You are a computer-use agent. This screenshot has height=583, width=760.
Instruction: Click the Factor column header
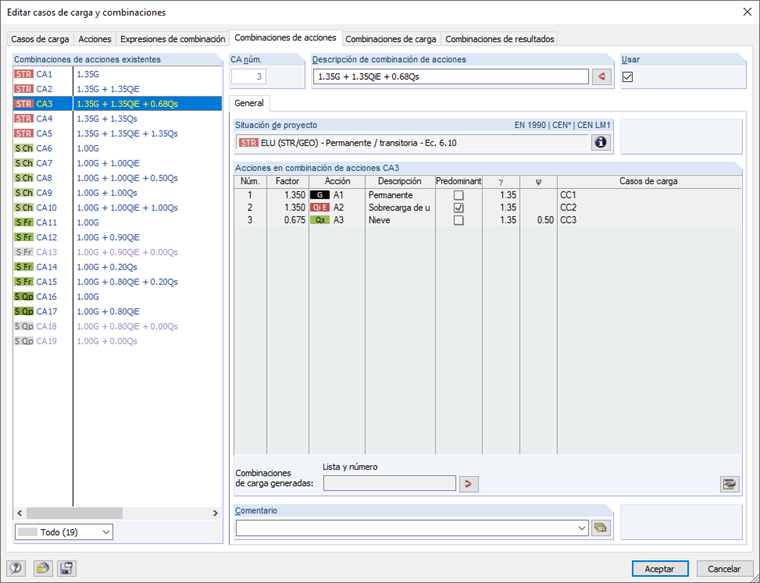click(x=287, y=181)
